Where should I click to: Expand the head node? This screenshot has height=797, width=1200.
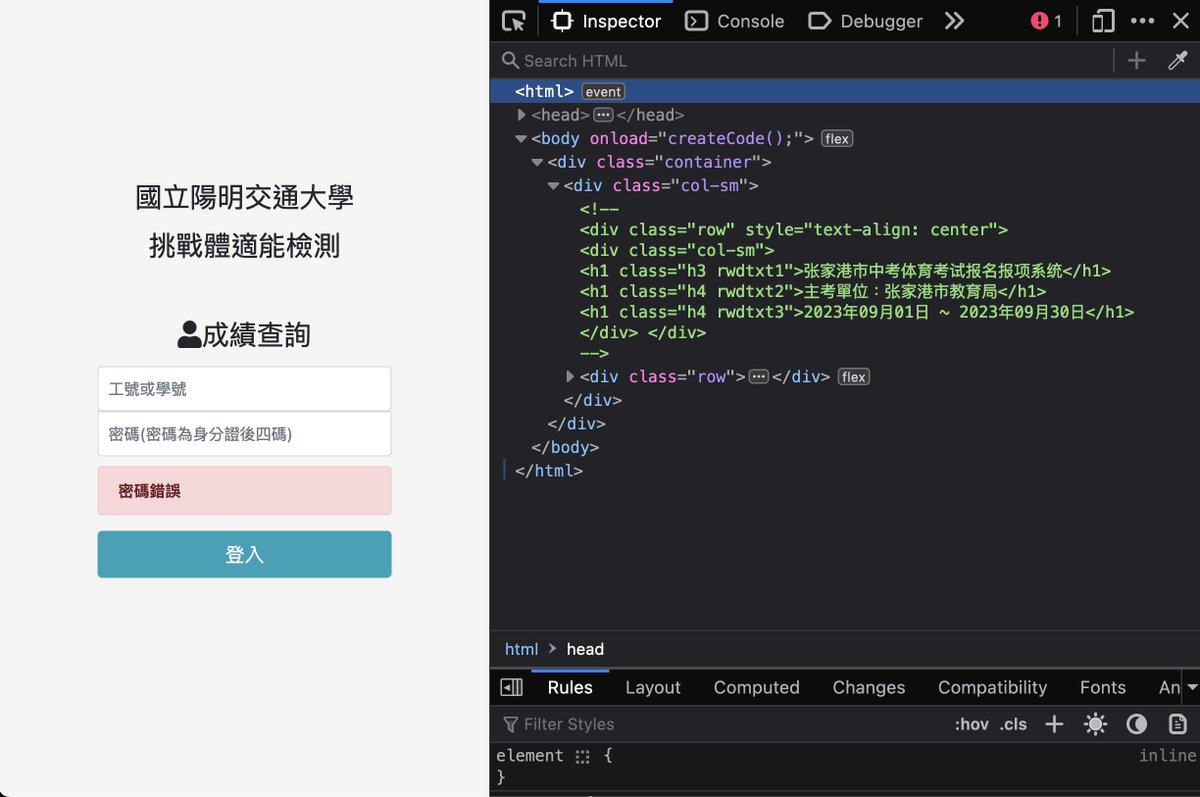point(522,115)
